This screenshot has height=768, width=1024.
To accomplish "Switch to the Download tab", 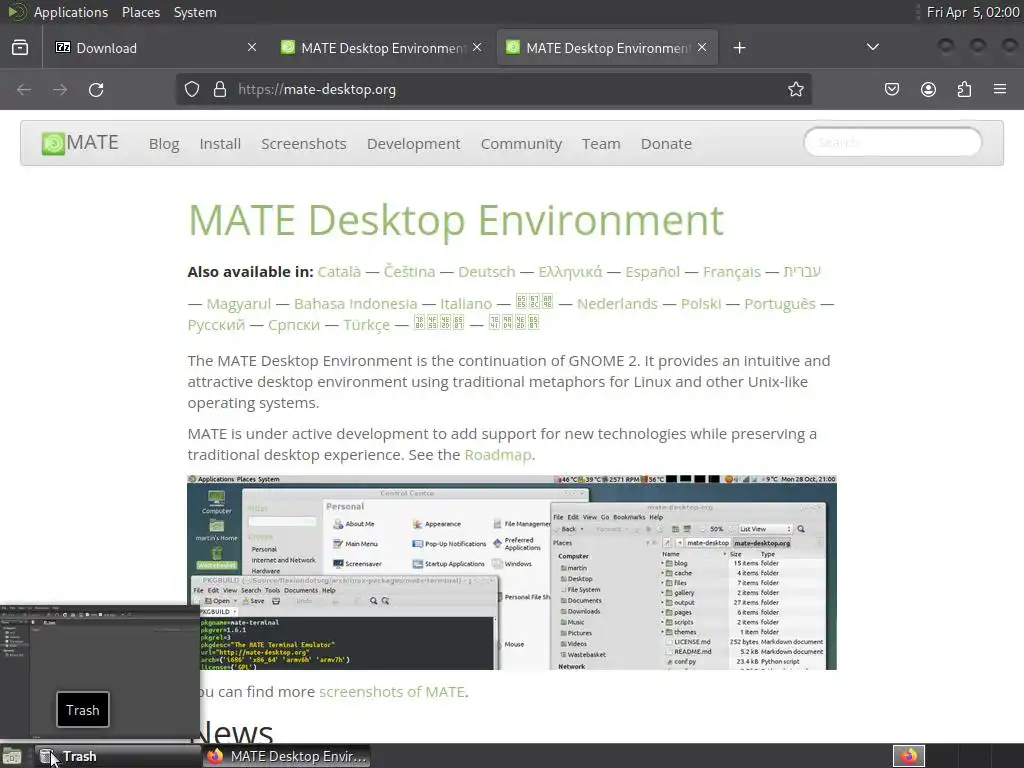I will tap(154, 48).
